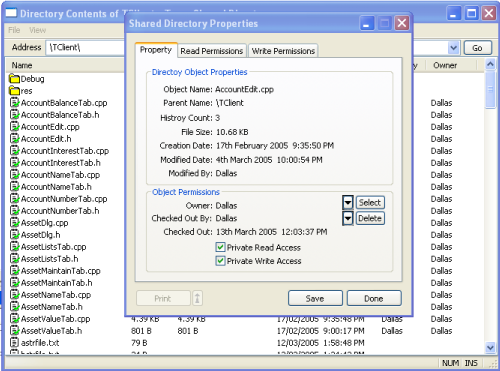Click the Save button
This screenshot has width=500, height=371.
(315, 298)
